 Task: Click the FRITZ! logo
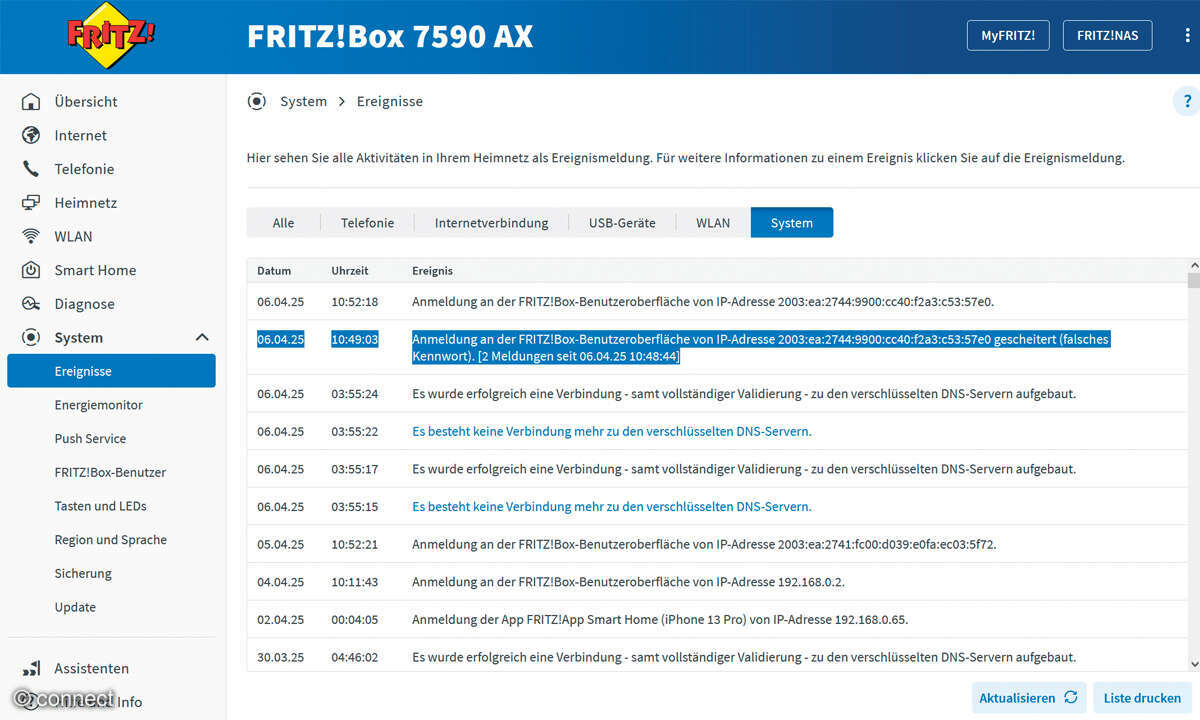112,35
